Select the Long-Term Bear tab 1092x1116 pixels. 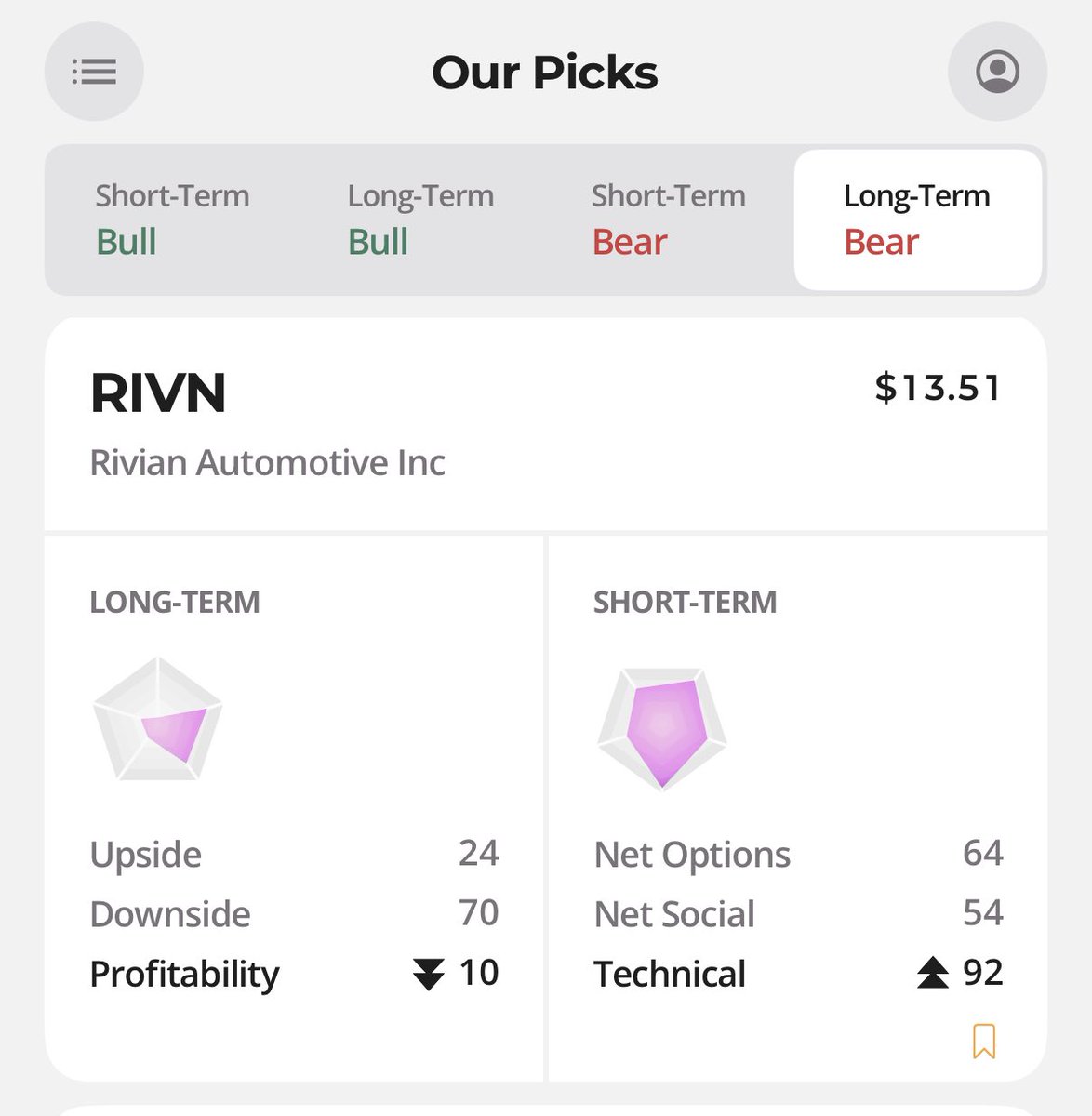918,219
